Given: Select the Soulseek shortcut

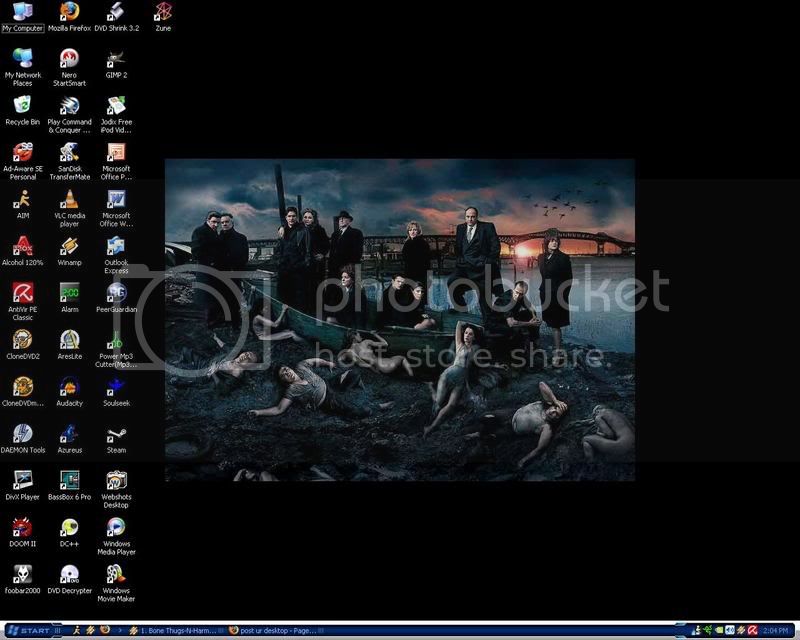Looking at the screenshot, I should (x=116, y=392).
